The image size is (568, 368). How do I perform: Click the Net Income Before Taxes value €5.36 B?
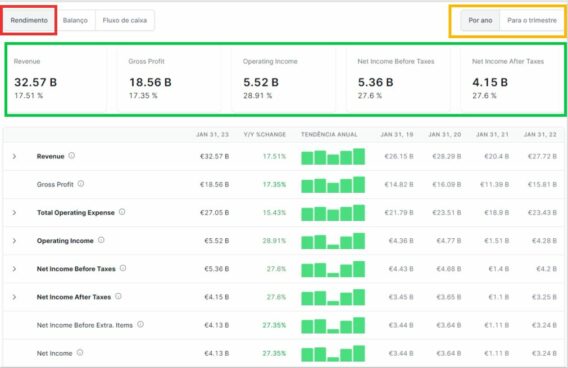(217, 269)
